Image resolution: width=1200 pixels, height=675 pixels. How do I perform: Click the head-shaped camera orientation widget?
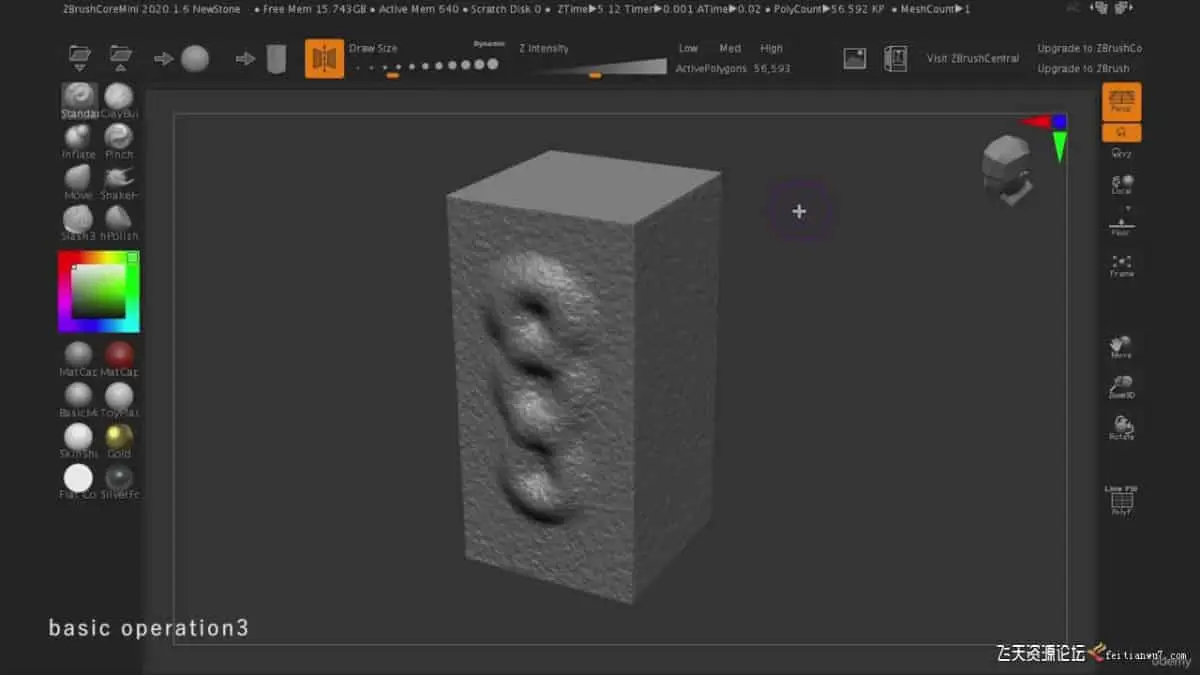[1008, 172]
